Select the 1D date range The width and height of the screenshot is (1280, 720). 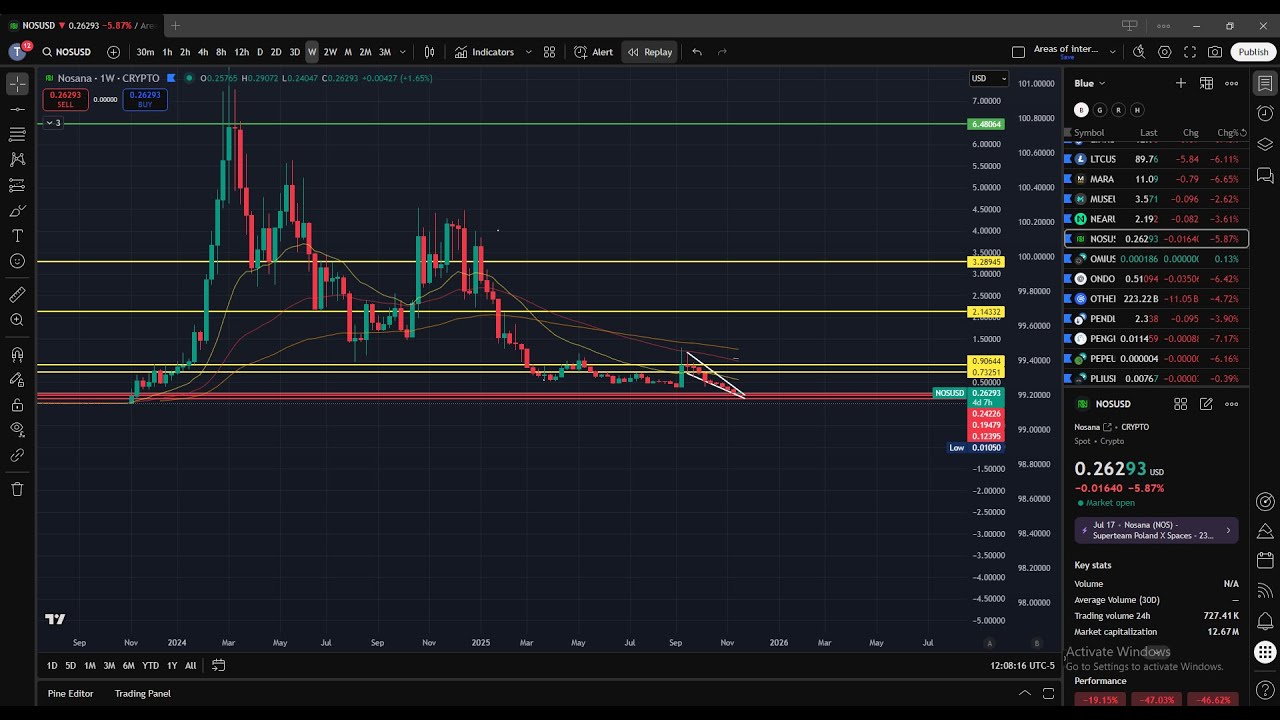(x=52, y=666)
